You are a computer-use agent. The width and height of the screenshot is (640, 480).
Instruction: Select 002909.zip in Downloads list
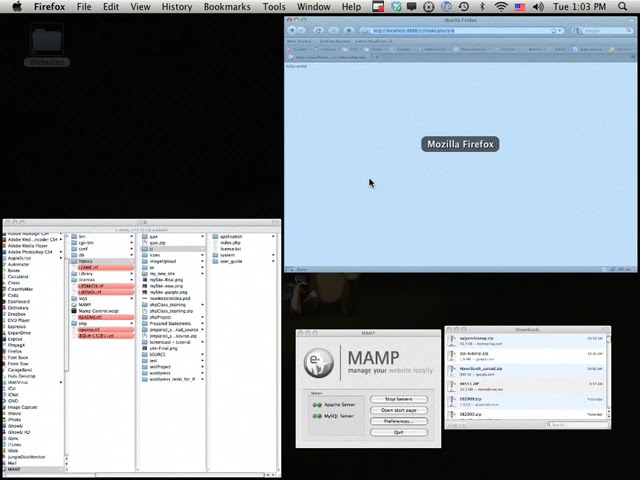[x=525, y=402]
